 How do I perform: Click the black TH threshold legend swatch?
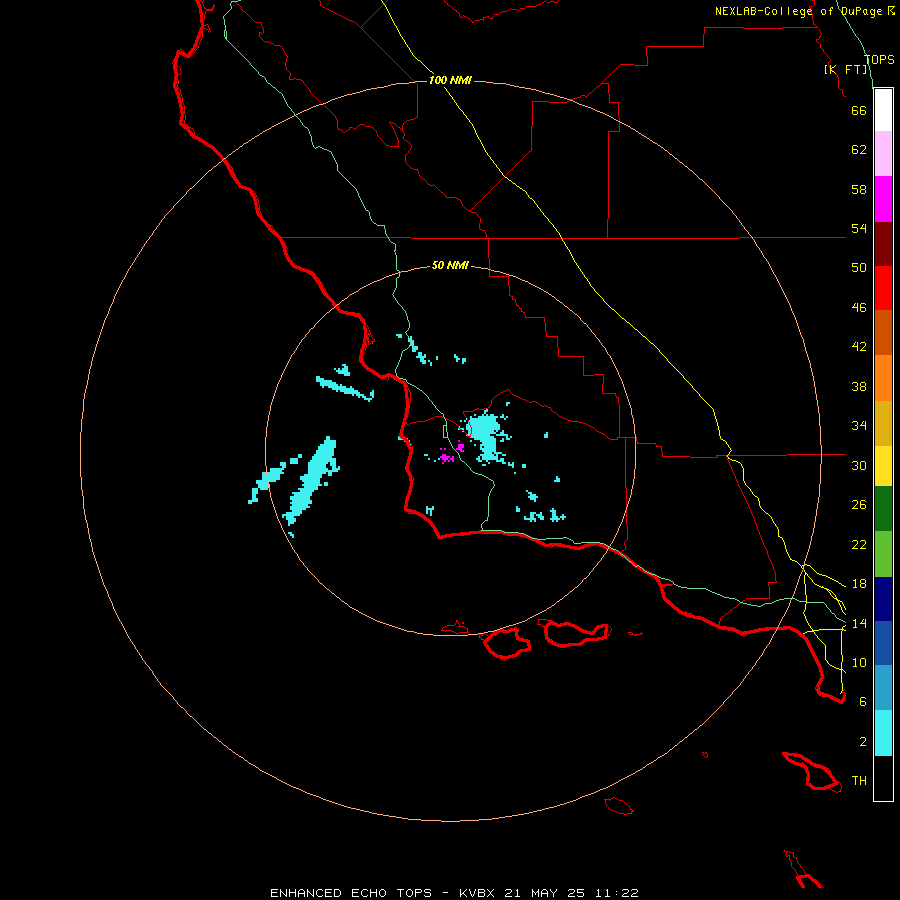pyautogui.click(x=883, y=778)
